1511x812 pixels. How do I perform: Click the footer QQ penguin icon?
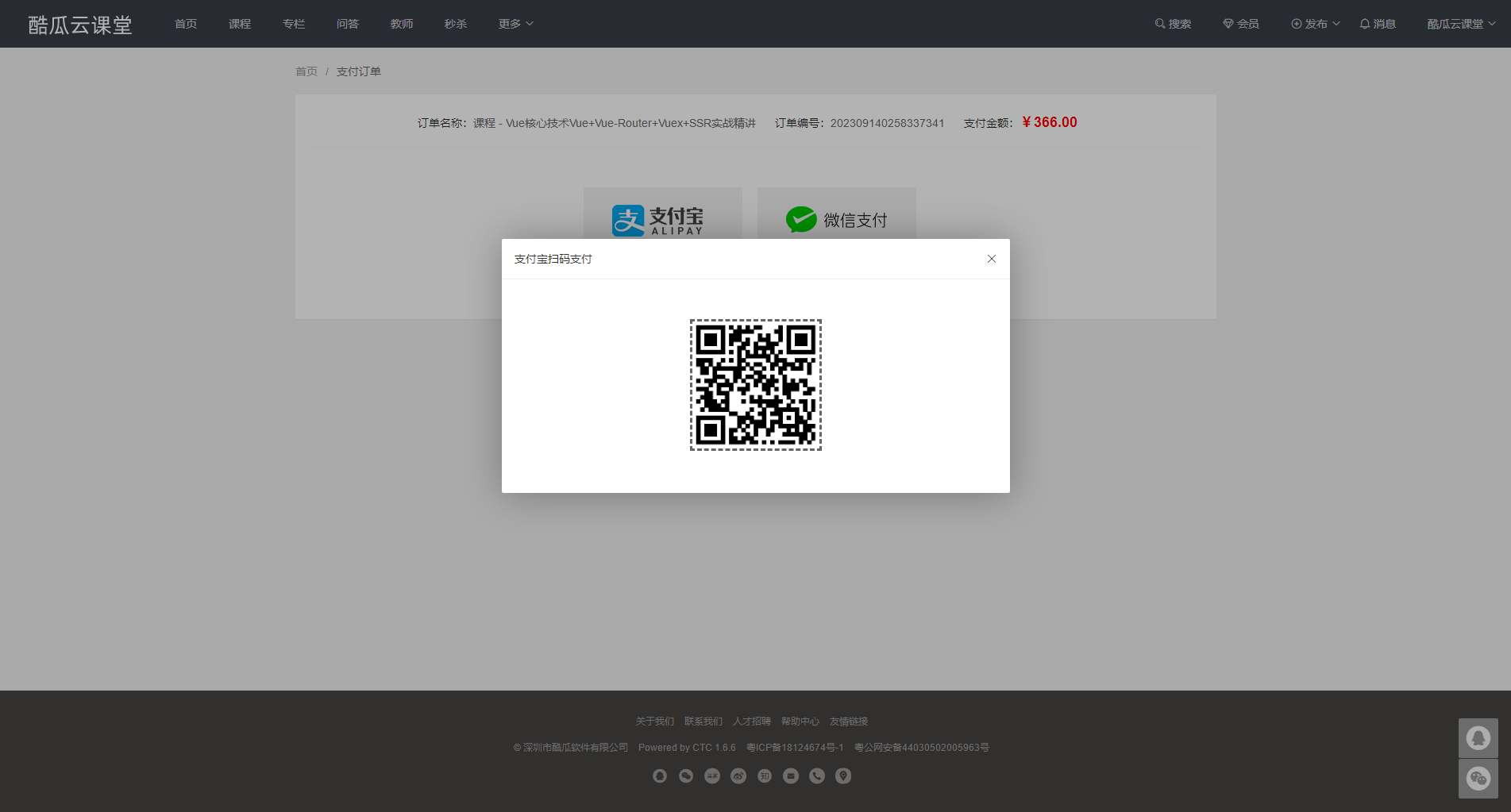click(660, 776)
